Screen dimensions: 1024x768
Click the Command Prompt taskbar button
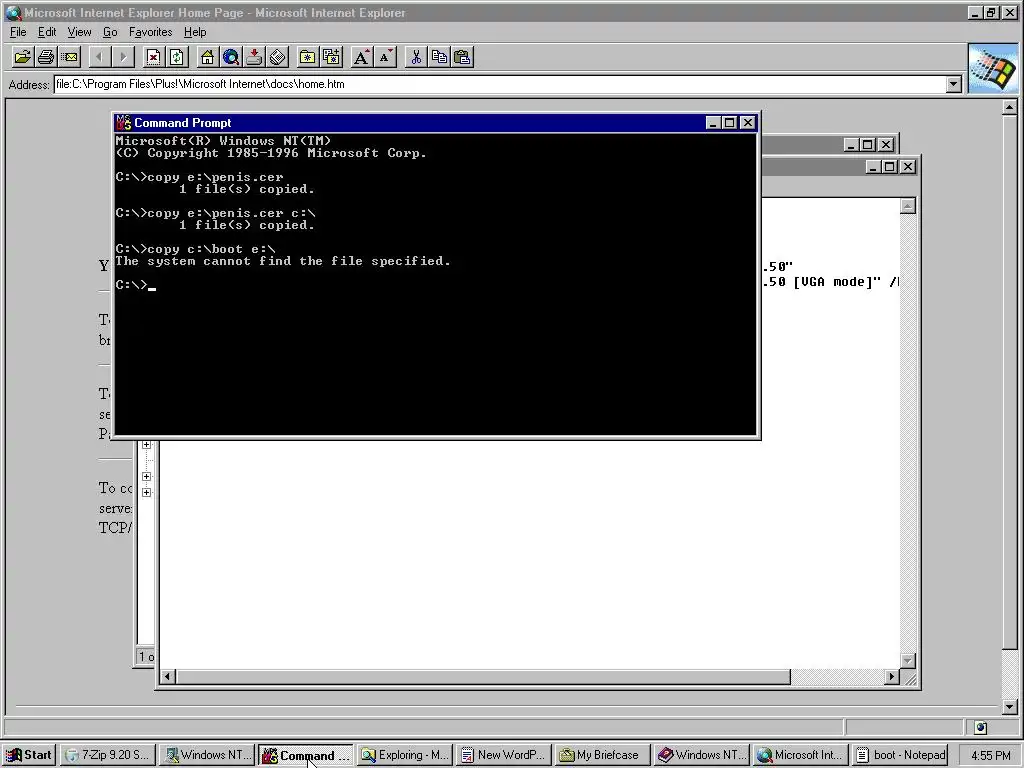306,755
